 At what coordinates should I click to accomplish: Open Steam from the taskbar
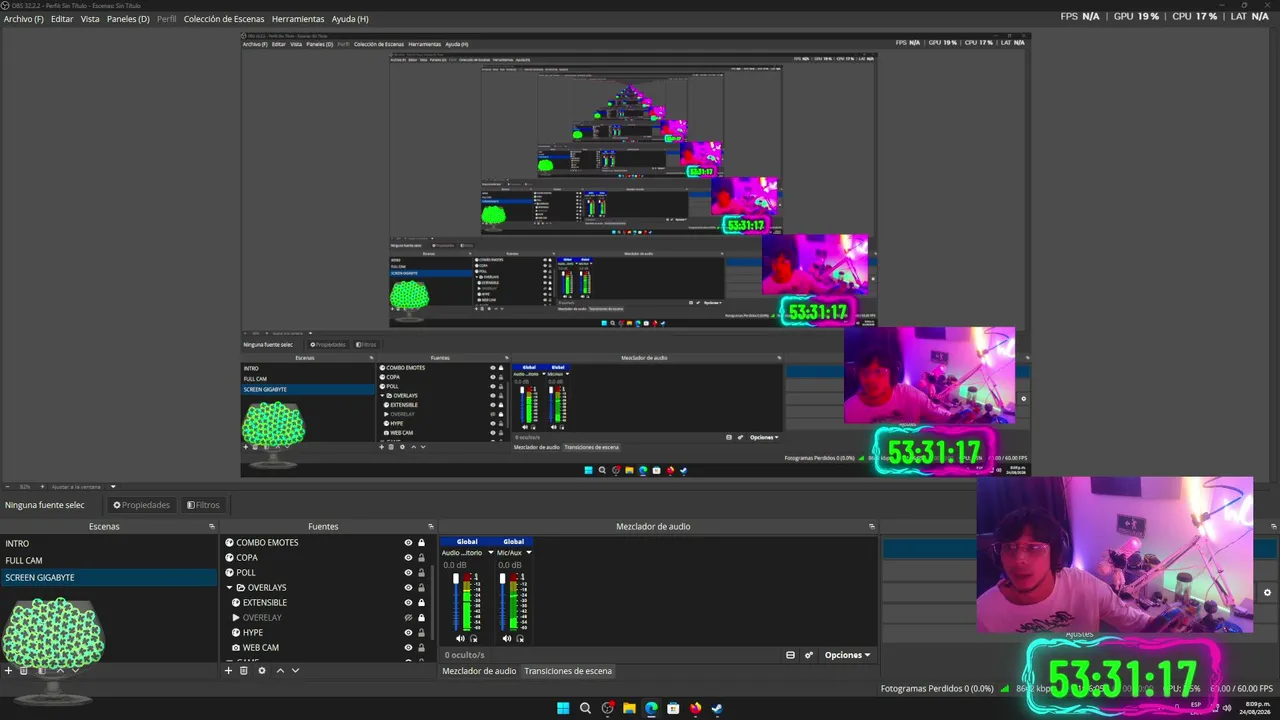point(717,708)
